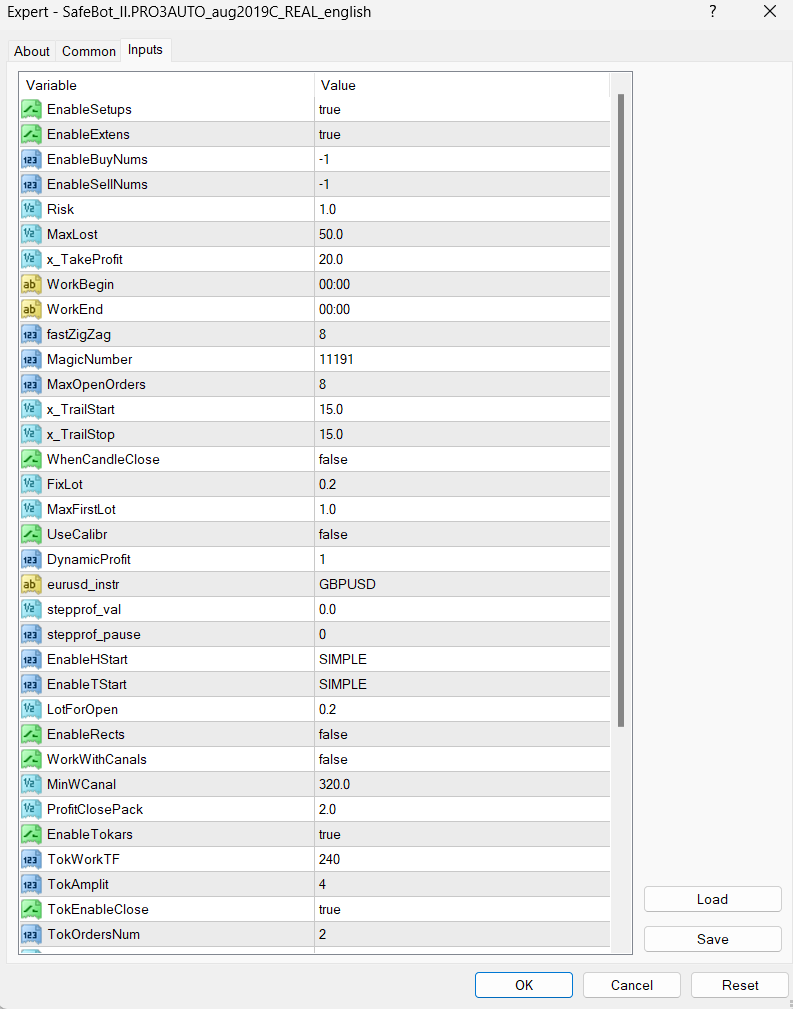This screenshot has height=1009, width=793.
Task: Click the eurusd_instr string type icon
Action: pos(32,584)
